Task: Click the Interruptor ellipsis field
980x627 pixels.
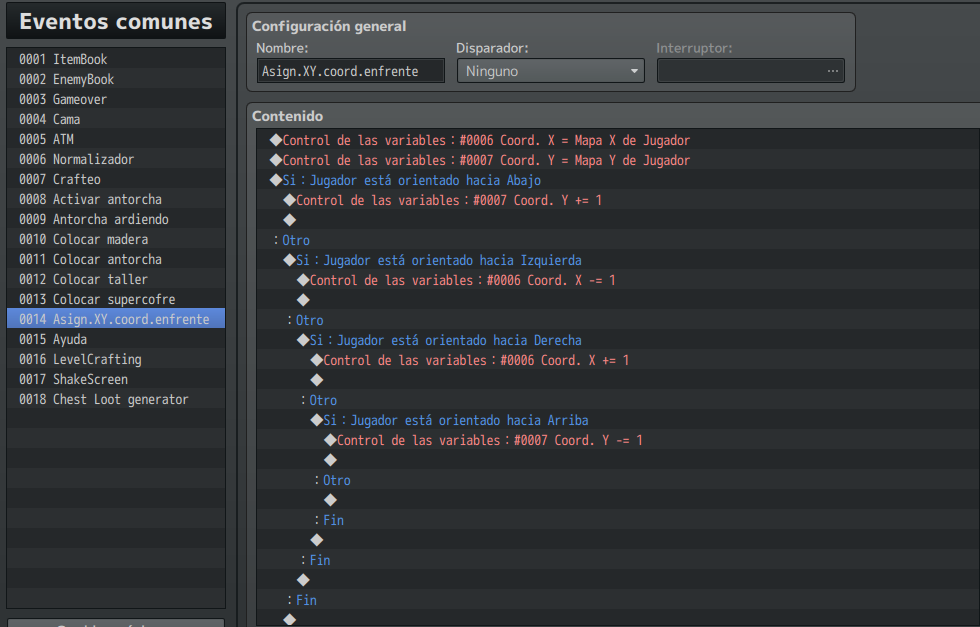Action: coord(751,71)
